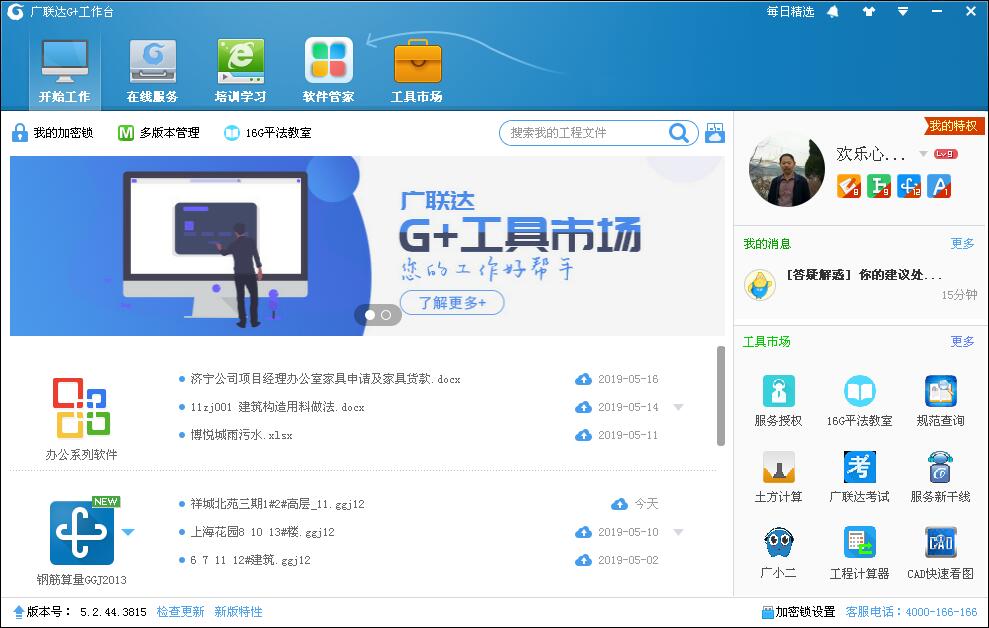Open the 开始工作 tab
Image resolution: width=989 pixels, height=628 pixels.
(64, 71)
